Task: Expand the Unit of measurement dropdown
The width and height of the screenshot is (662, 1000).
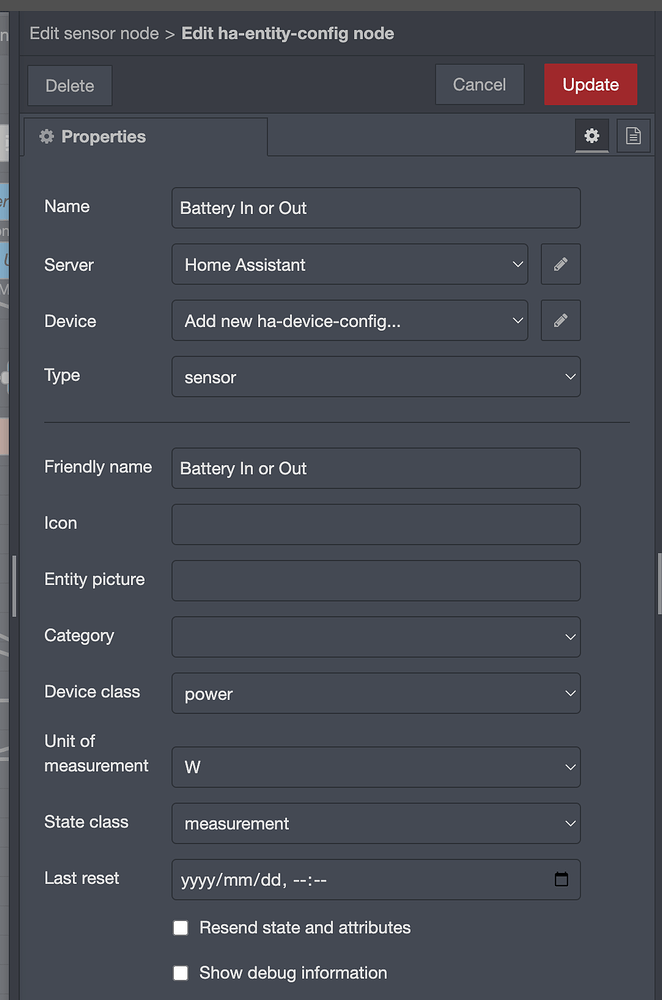Action: pyautogui.click(x=376, y=767)
